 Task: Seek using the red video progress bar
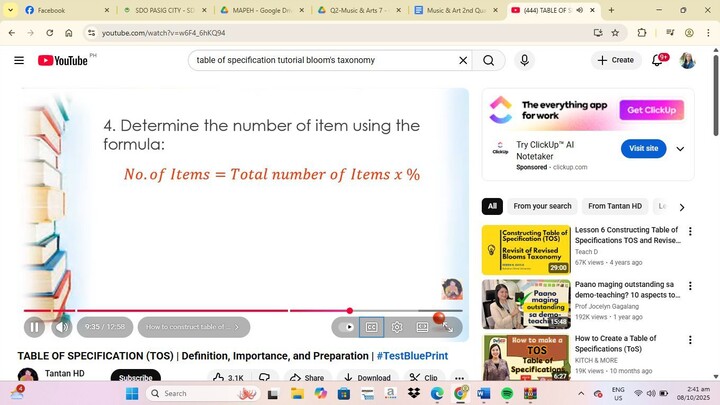coord(200,311)
